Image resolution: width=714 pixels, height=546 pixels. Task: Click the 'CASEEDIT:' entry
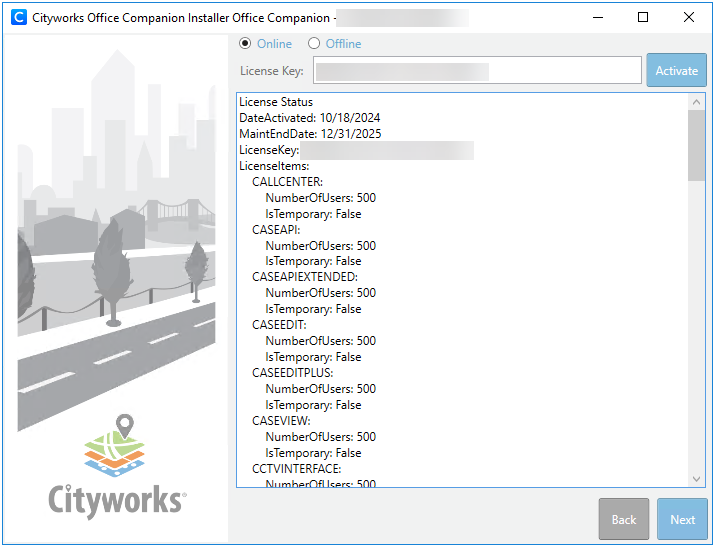click(279, 325)
